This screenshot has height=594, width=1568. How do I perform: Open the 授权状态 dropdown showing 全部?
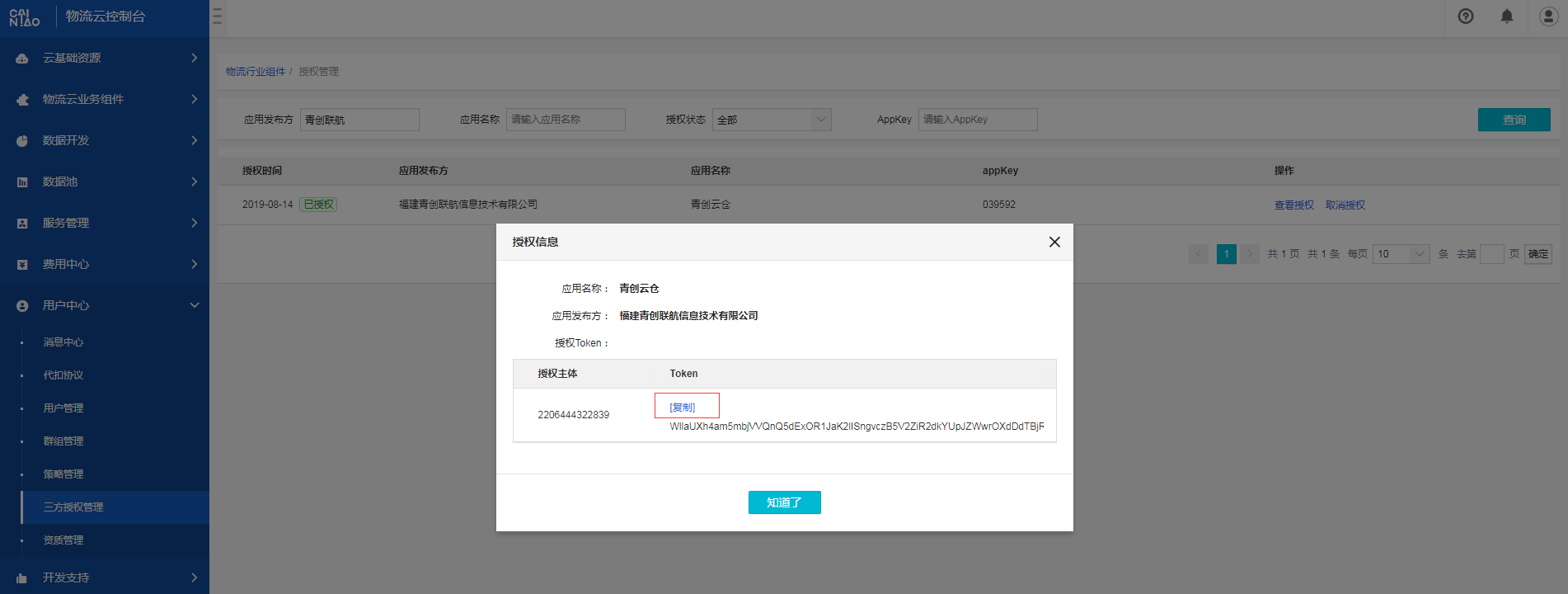point(771,120)
